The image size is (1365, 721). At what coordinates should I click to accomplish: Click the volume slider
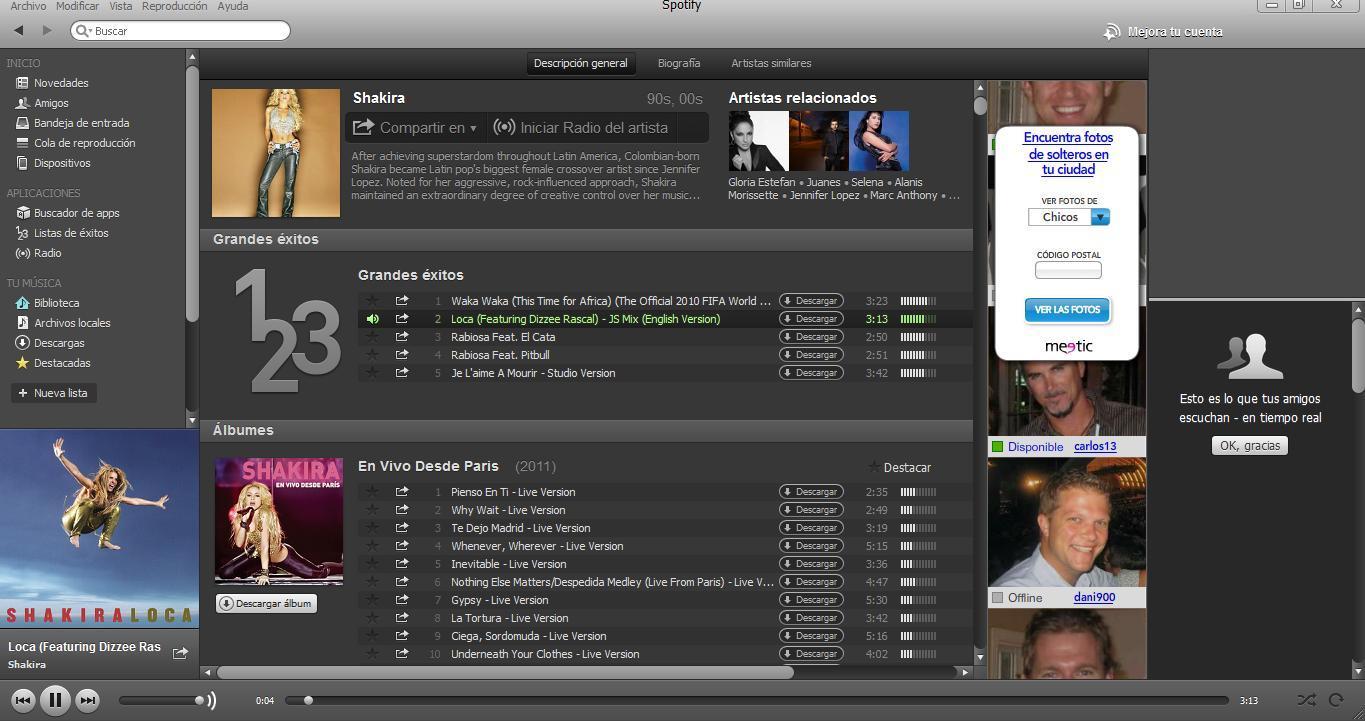(x=160, y=700)
